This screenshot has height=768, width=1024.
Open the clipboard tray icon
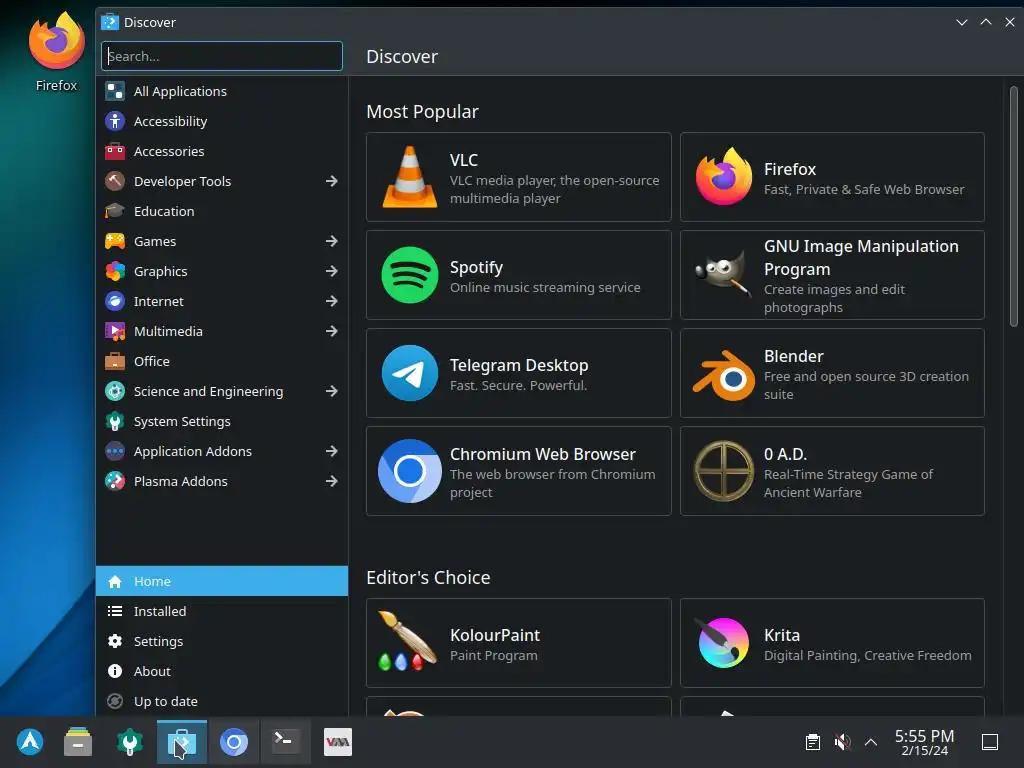coord(812,742)
